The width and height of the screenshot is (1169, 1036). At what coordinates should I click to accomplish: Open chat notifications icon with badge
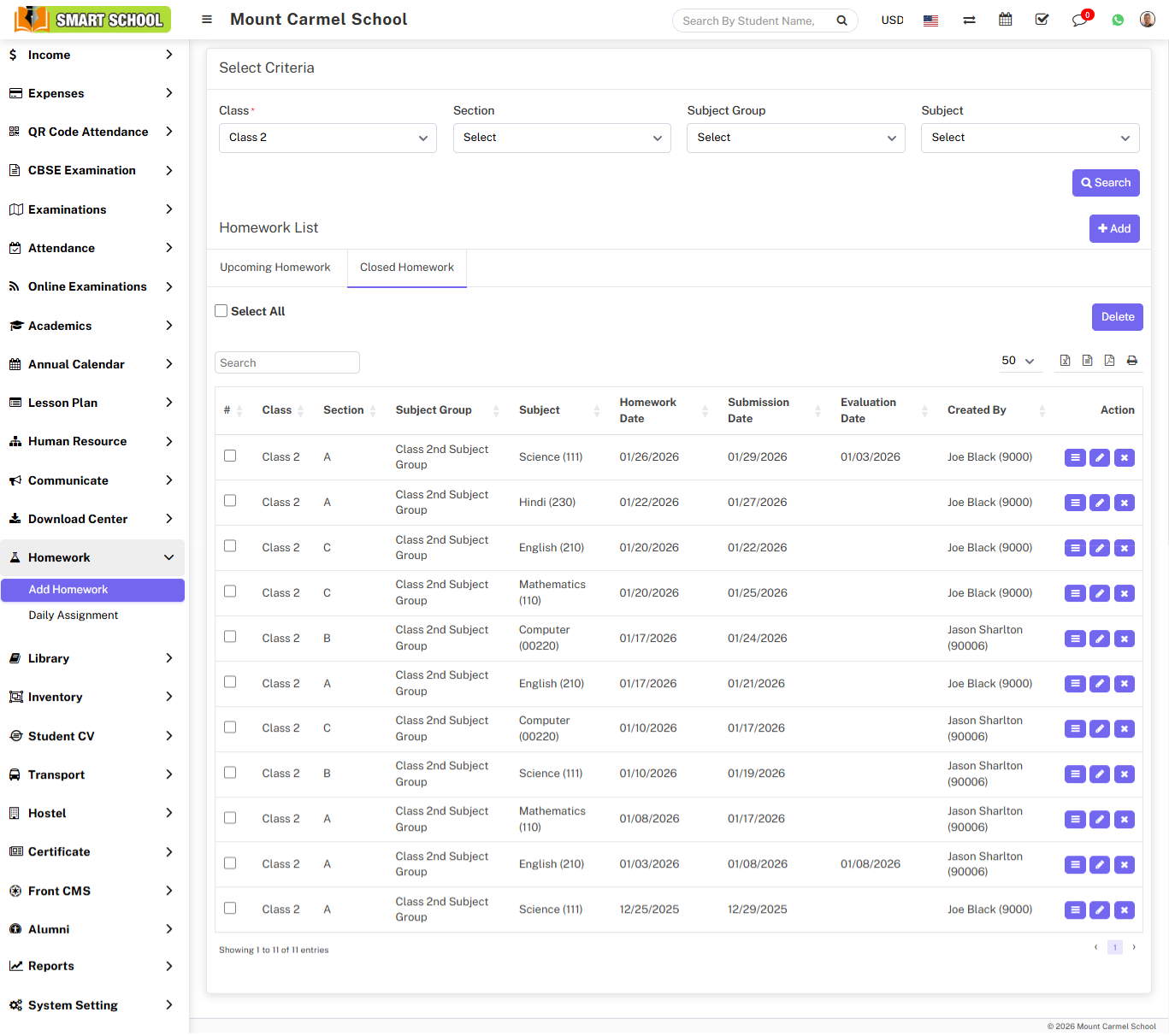[x=1080, y=20]
